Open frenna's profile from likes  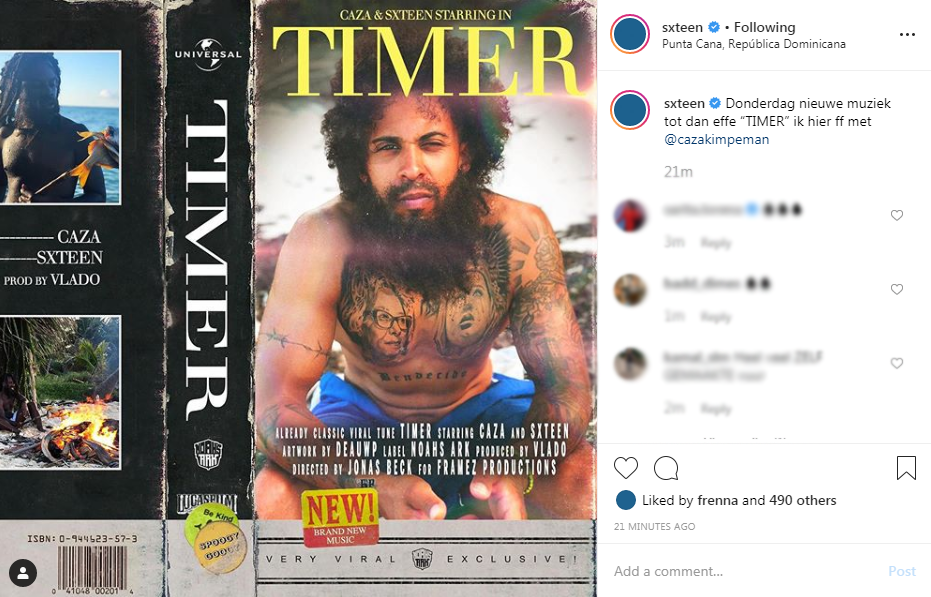(717, 500)
